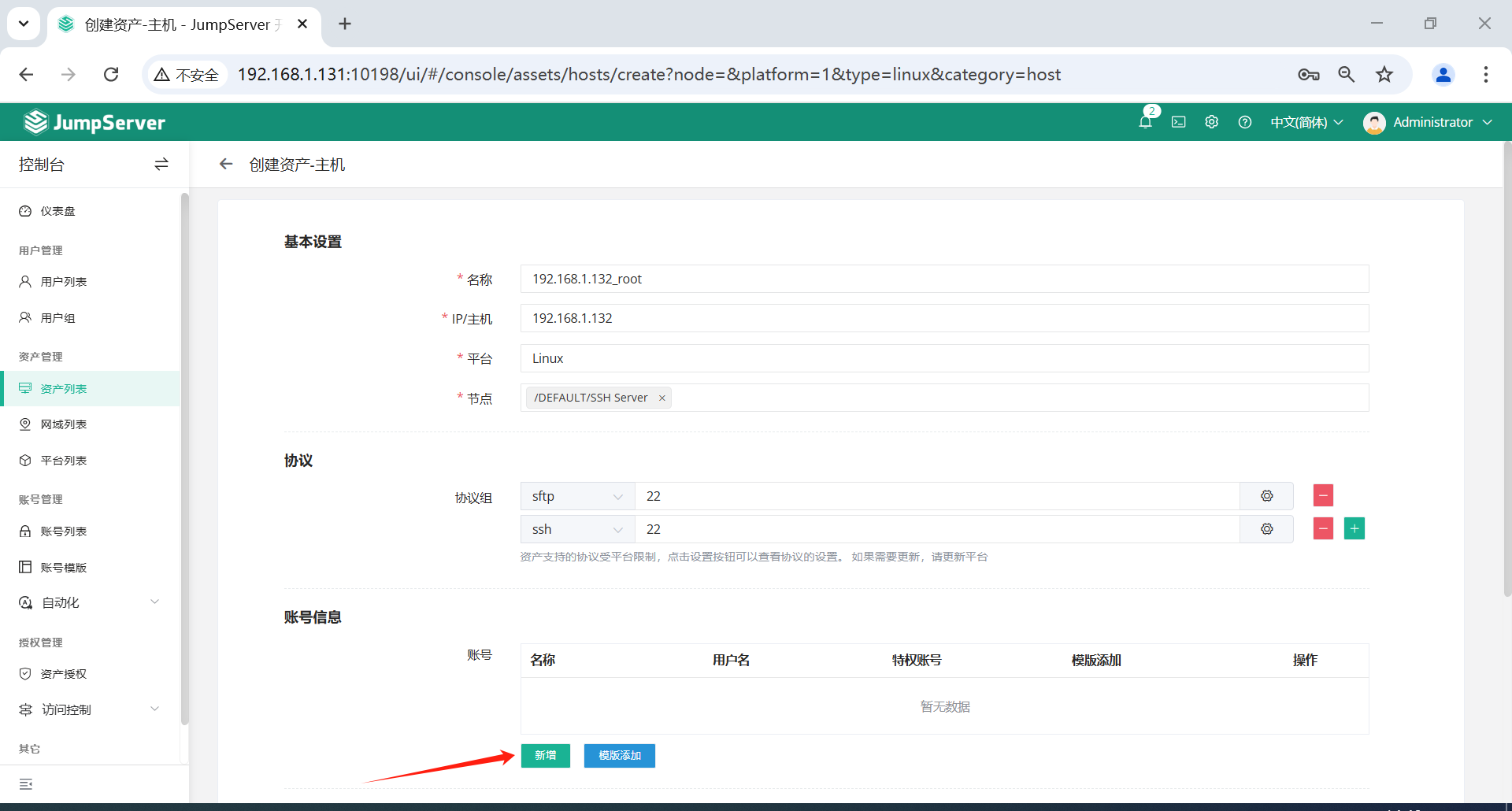Screen dimensions: 1512x811
Task: Open the saved password key icon
Action: coord(1309,74)
